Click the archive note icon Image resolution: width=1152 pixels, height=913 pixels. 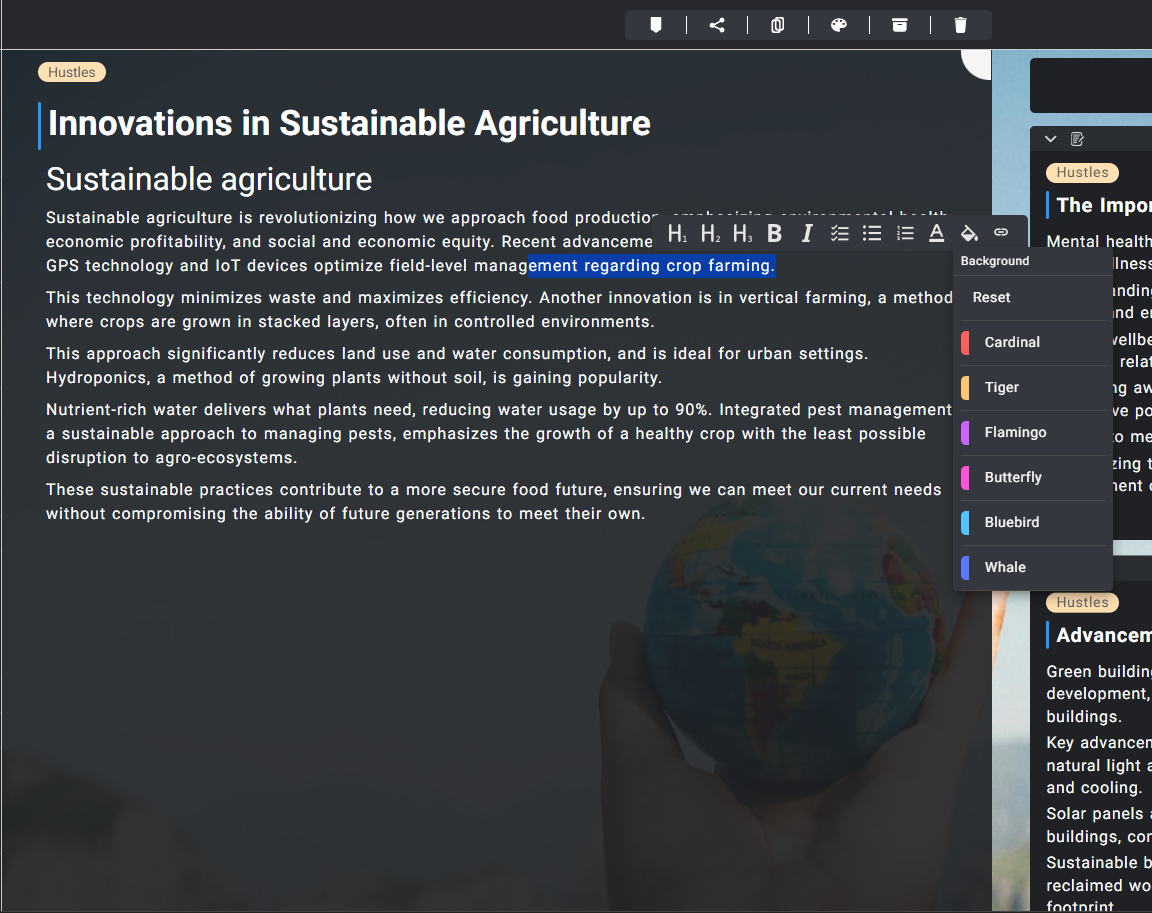[x=899, y=25]
